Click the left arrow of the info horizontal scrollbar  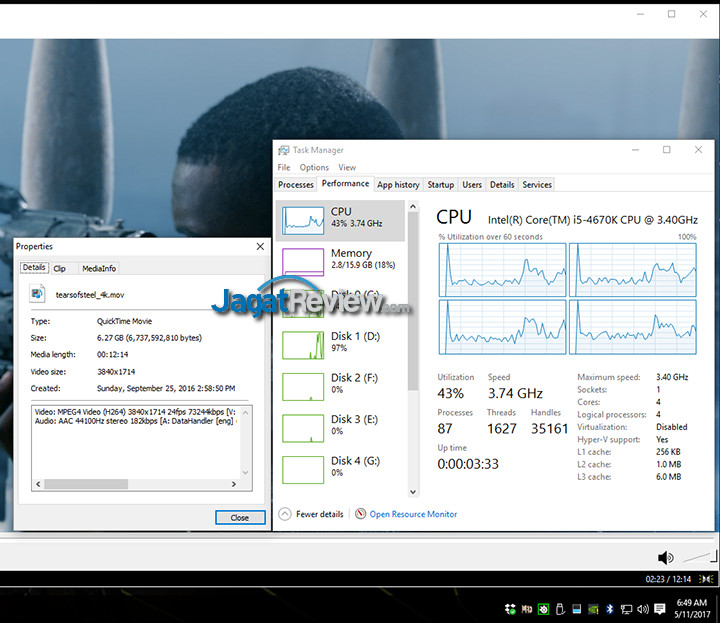pos(38,484)
